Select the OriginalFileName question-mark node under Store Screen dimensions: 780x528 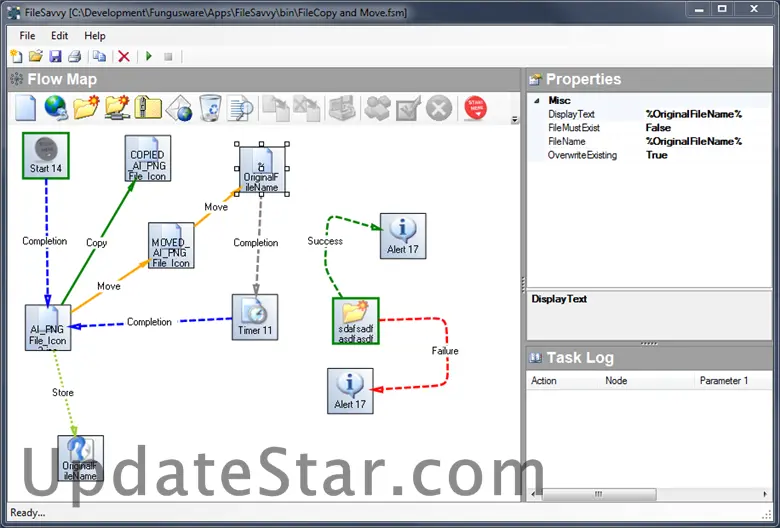[81, 458]
